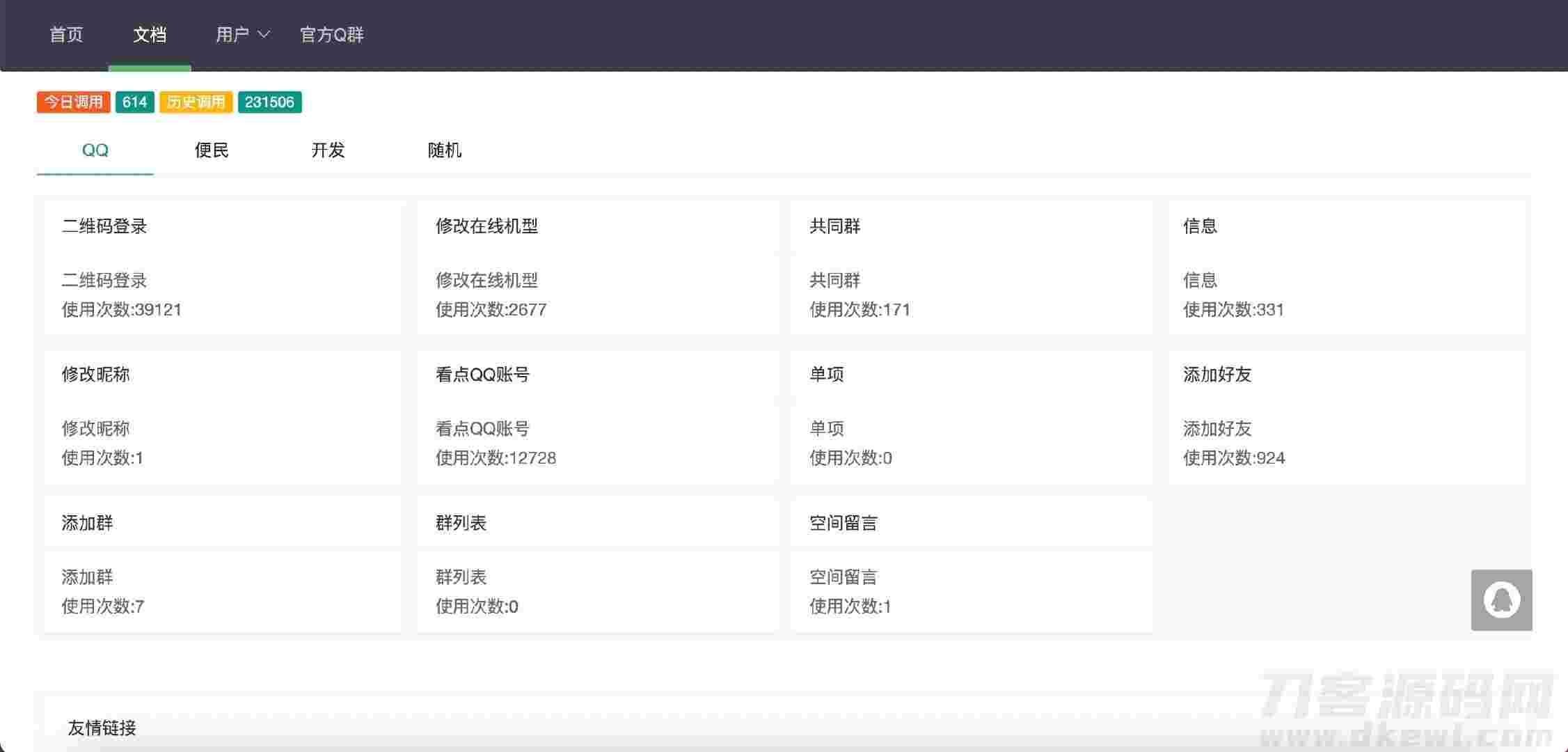
Task: Click the floating QQ penguin contact icon
Action: pyautogui.click(x=1501, y=600)
